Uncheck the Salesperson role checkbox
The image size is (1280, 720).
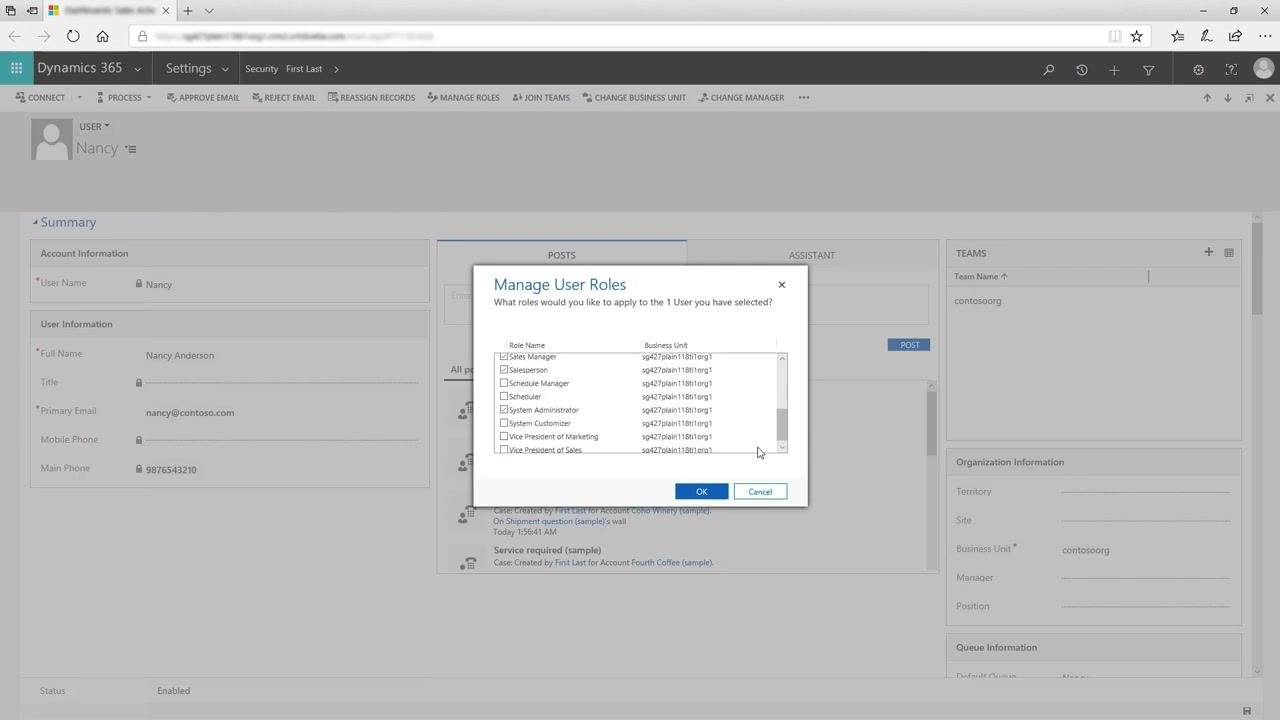click(504, 370)
